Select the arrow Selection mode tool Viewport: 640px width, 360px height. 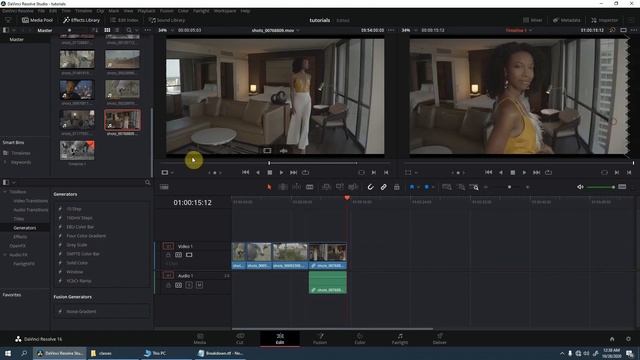[269, 187]
